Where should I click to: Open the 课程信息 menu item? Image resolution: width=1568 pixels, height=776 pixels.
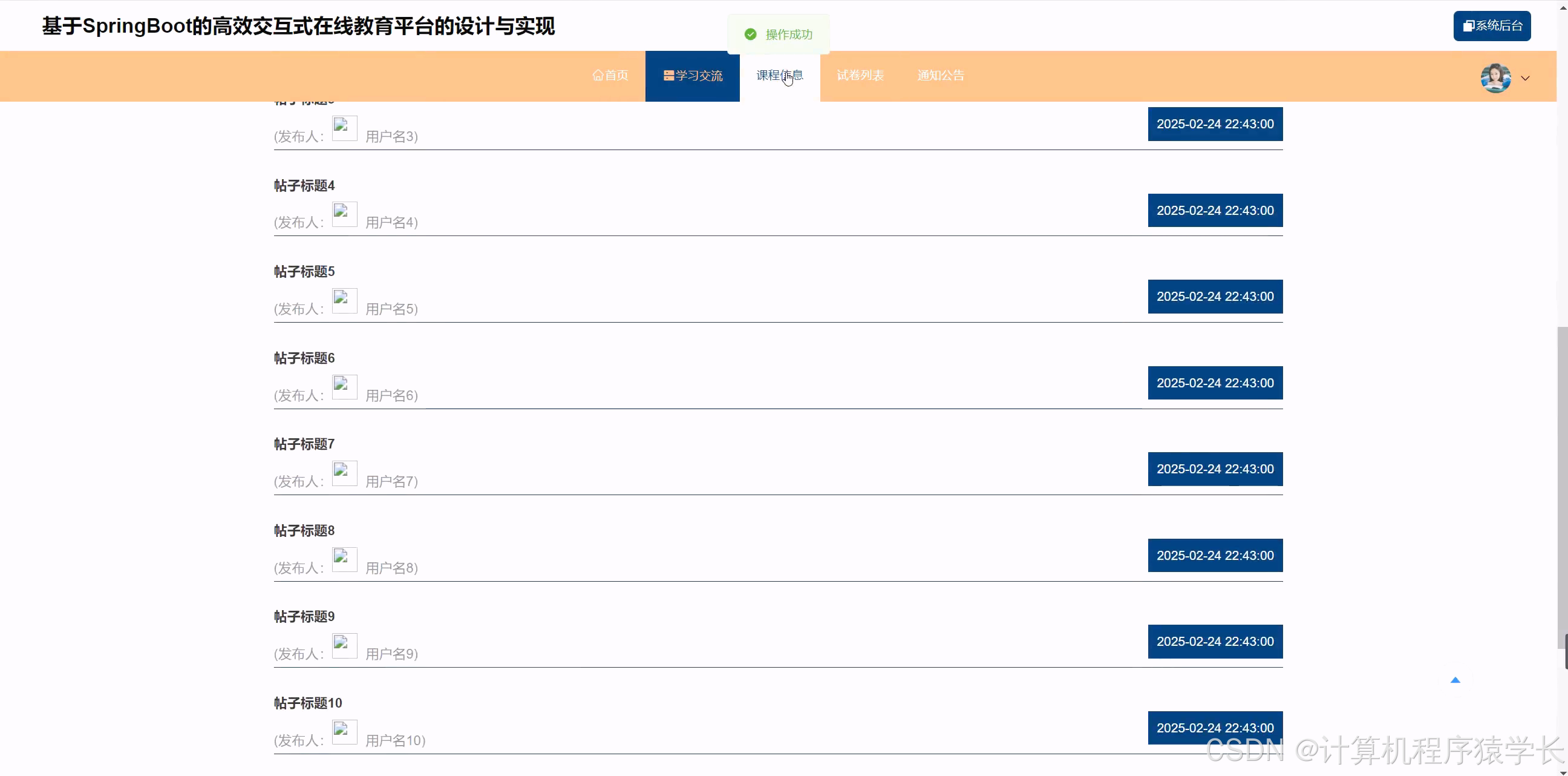(779, 76)
